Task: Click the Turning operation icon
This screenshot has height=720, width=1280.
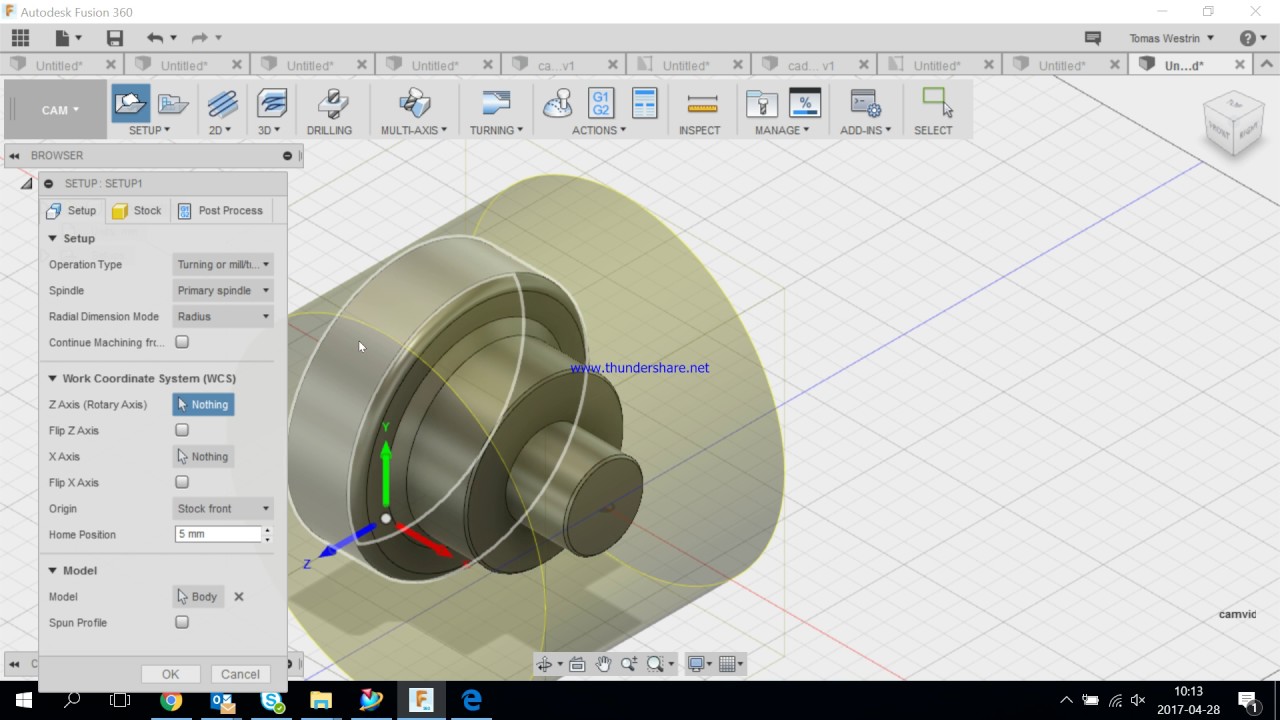Action: coord(496,103)
